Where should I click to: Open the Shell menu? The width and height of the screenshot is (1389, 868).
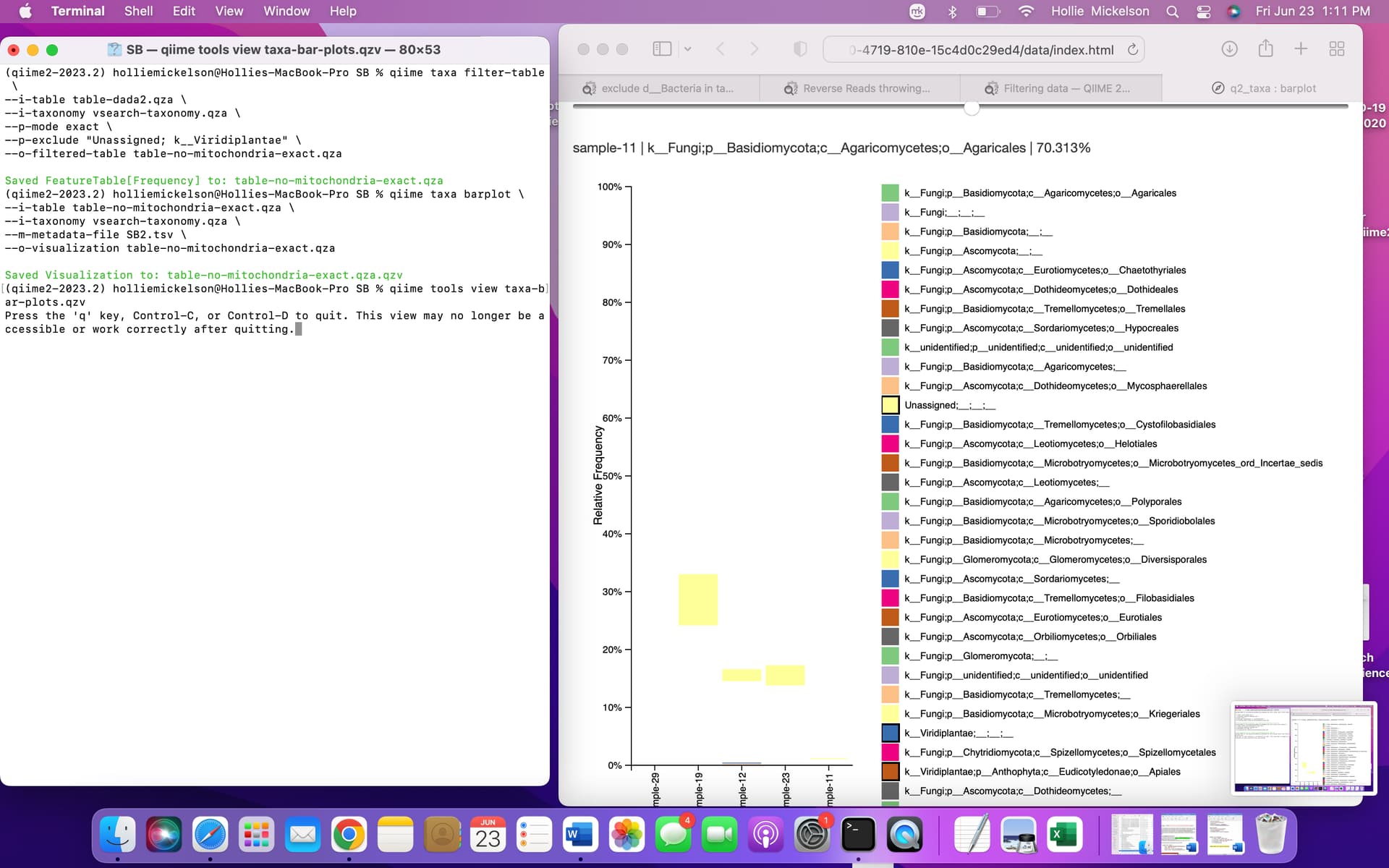point(138,12)
